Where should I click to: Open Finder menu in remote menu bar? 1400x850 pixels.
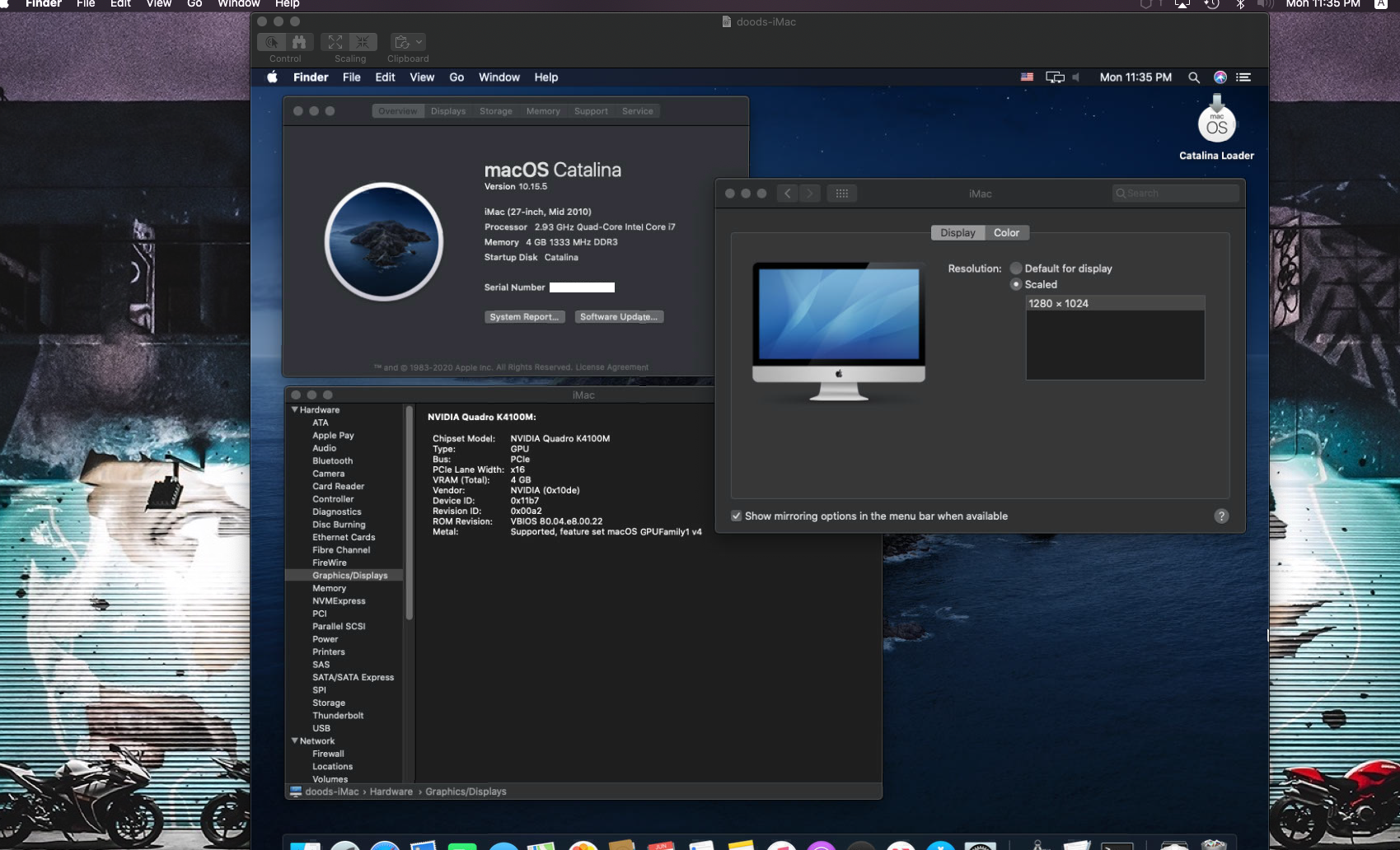(311, 77)
